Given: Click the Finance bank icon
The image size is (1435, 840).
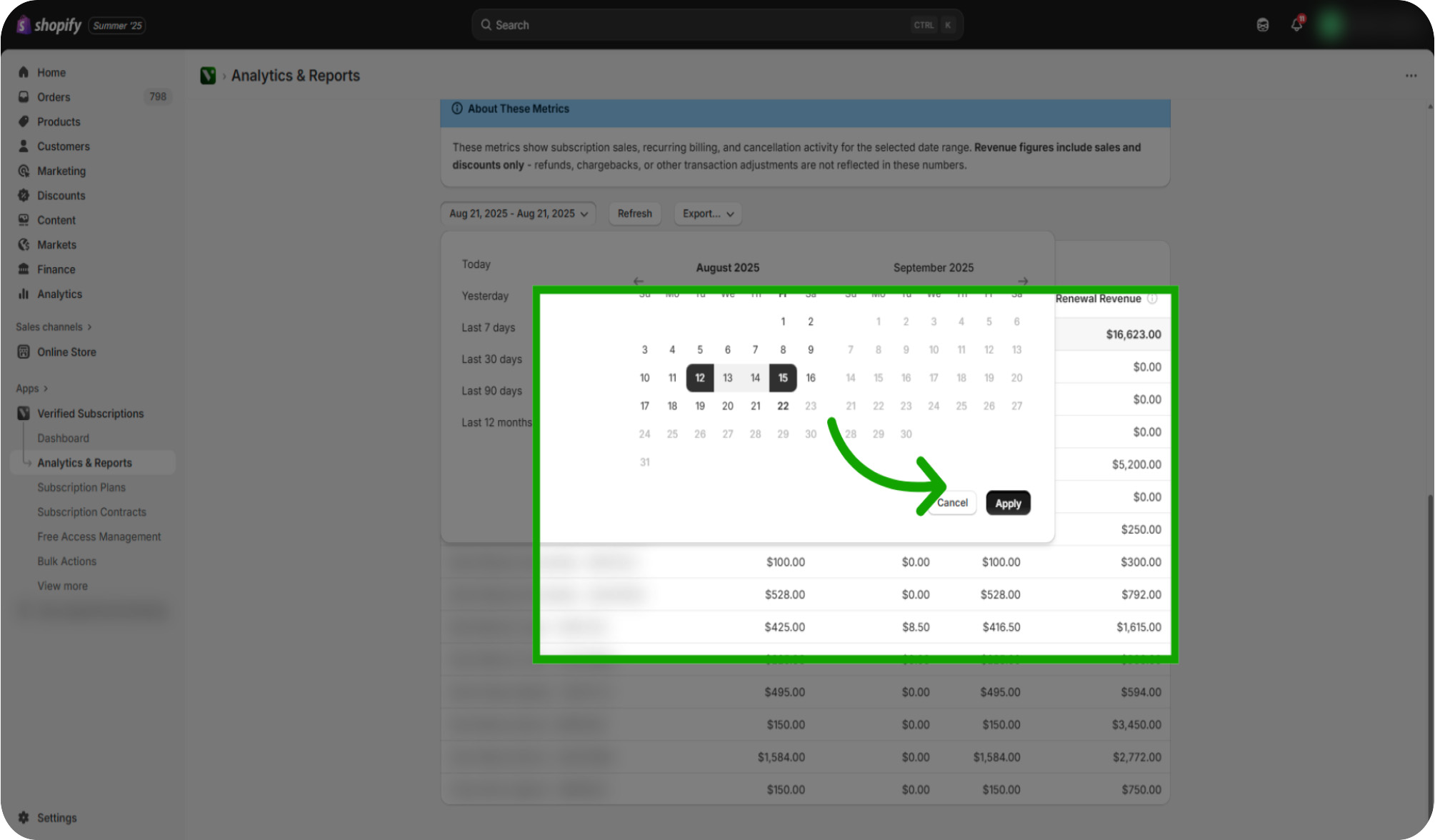Looking at the screenshot, I should [24, 269].
